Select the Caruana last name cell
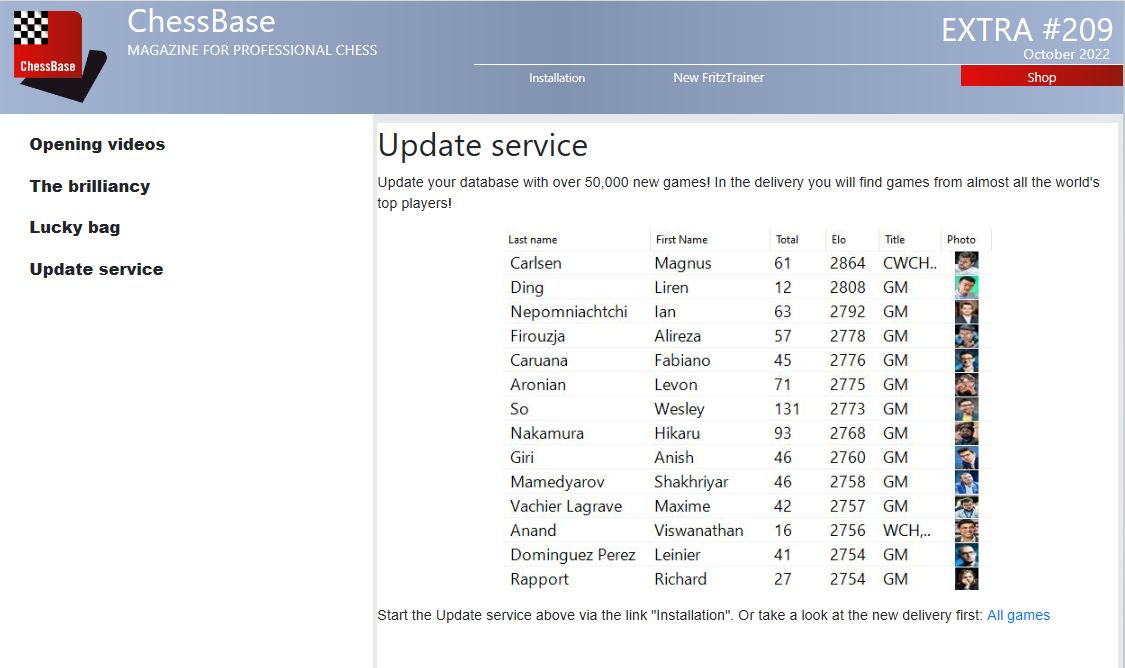 point(539,360)
